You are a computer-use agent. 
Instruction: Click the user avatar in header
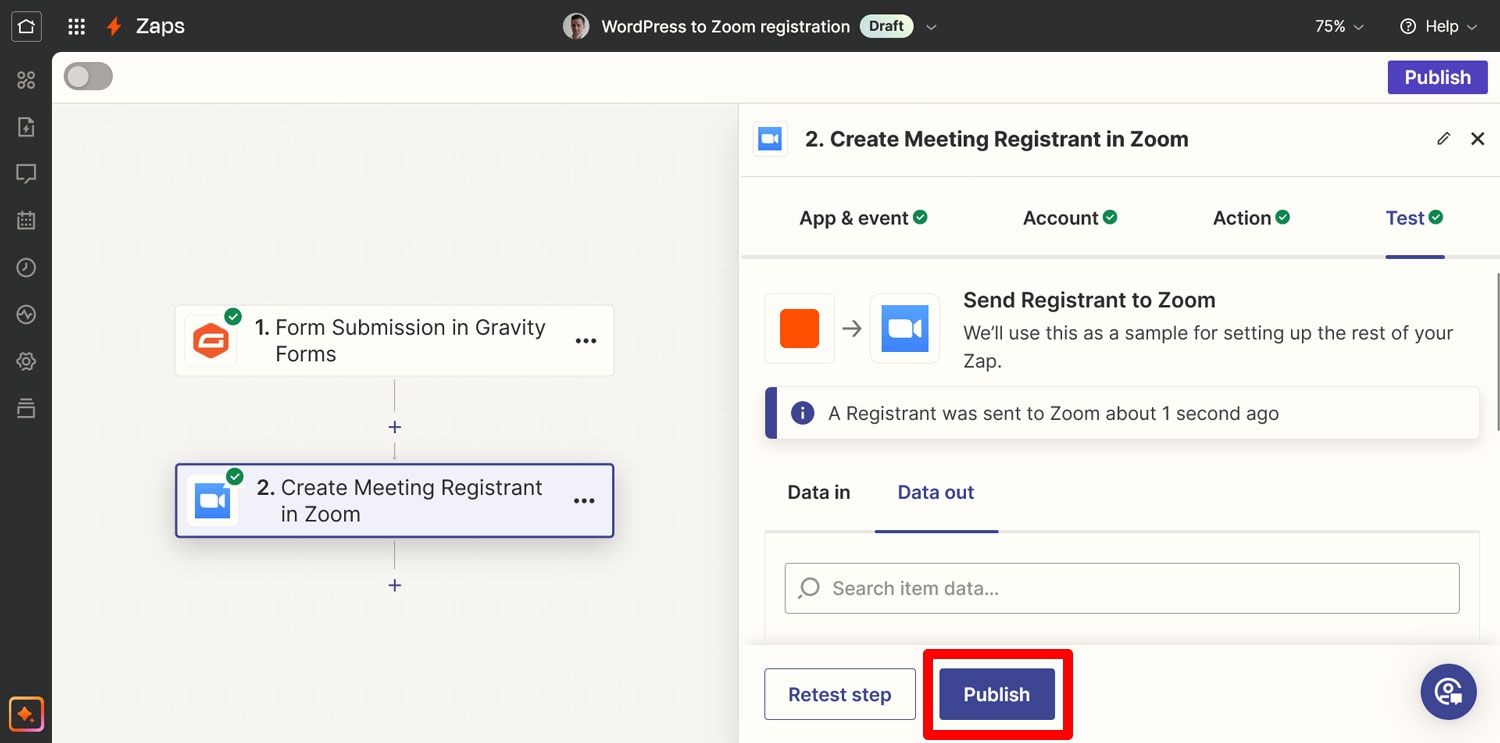pyautogui.click(x=576, y=27)
